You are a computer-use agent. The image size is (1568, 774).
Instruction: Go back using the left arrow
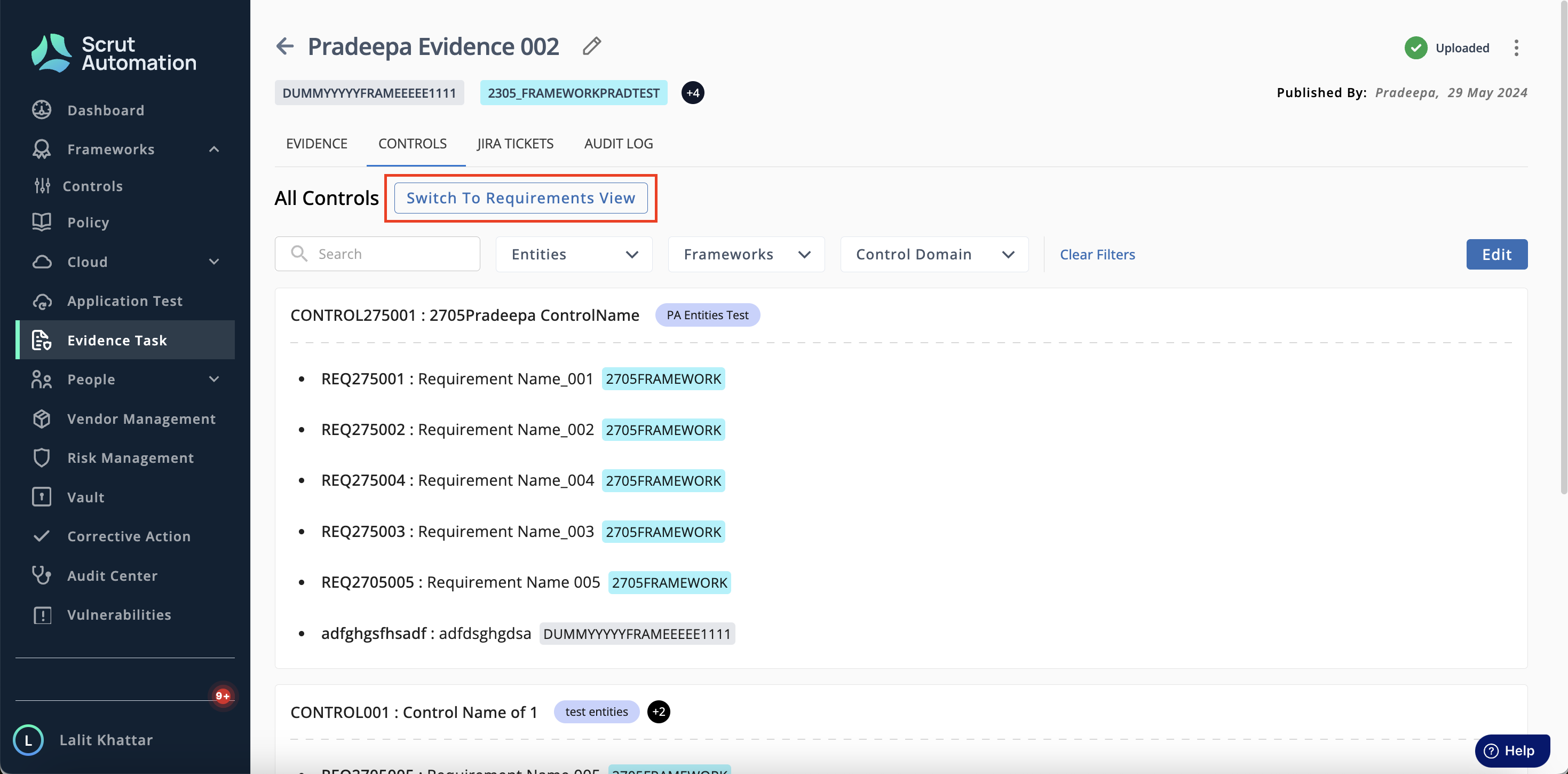(x=285, y=46)
